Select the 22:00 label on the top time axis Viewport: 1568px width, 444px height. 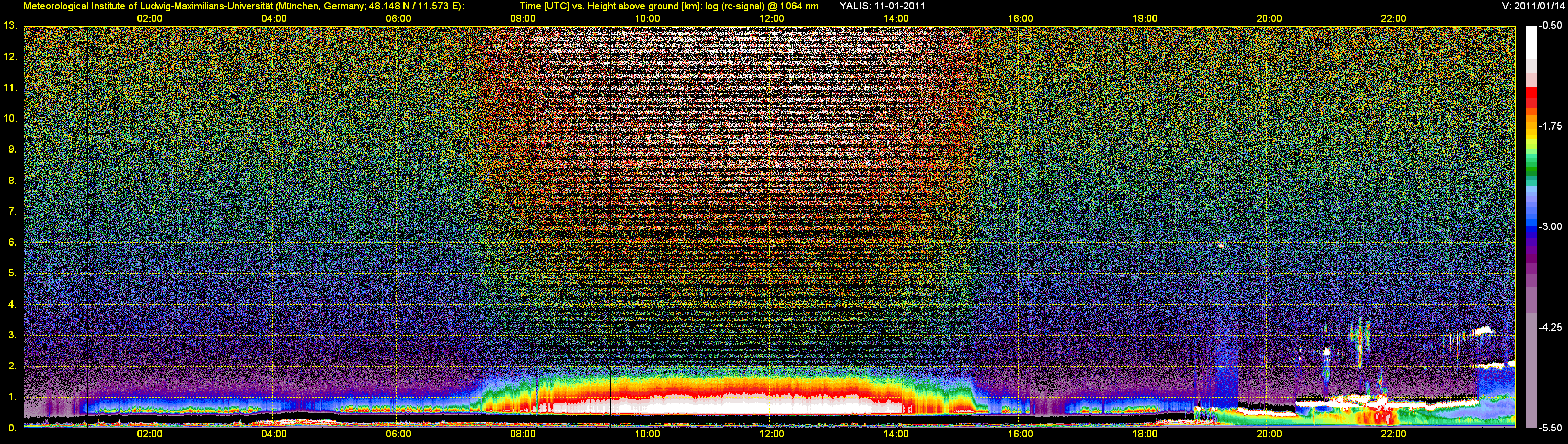[1393, 19]
